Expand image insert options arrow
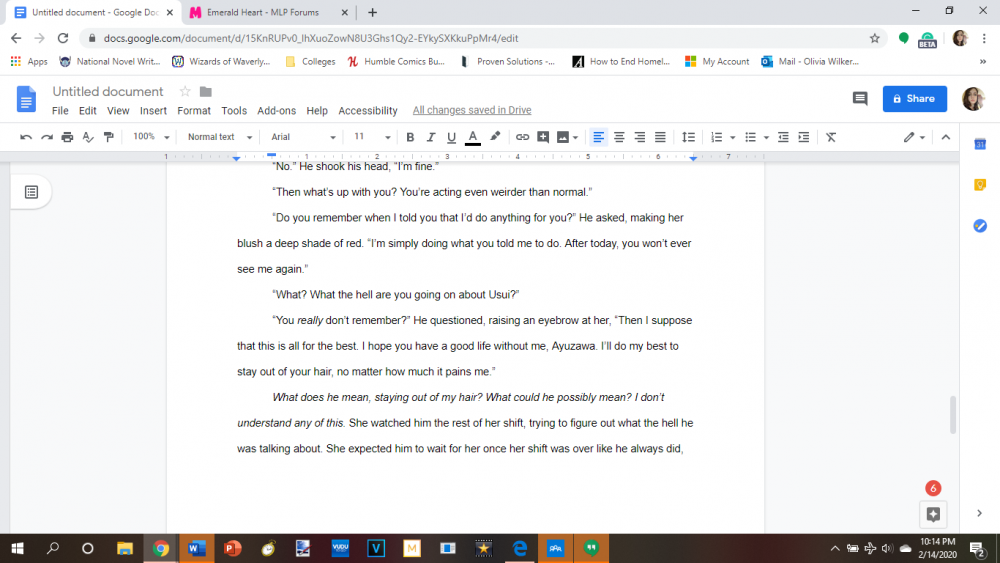The image size is (1000, 563). coord(575,138)
